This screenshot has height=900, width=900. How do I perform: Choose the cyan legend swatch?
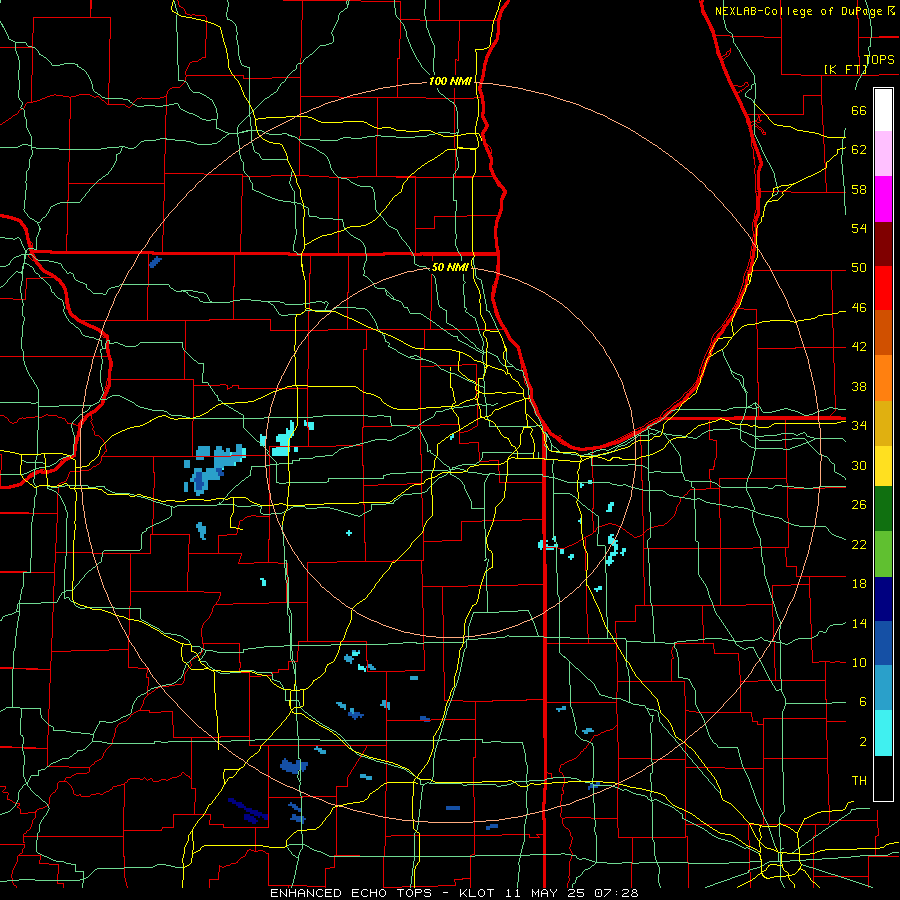[883, 733]
